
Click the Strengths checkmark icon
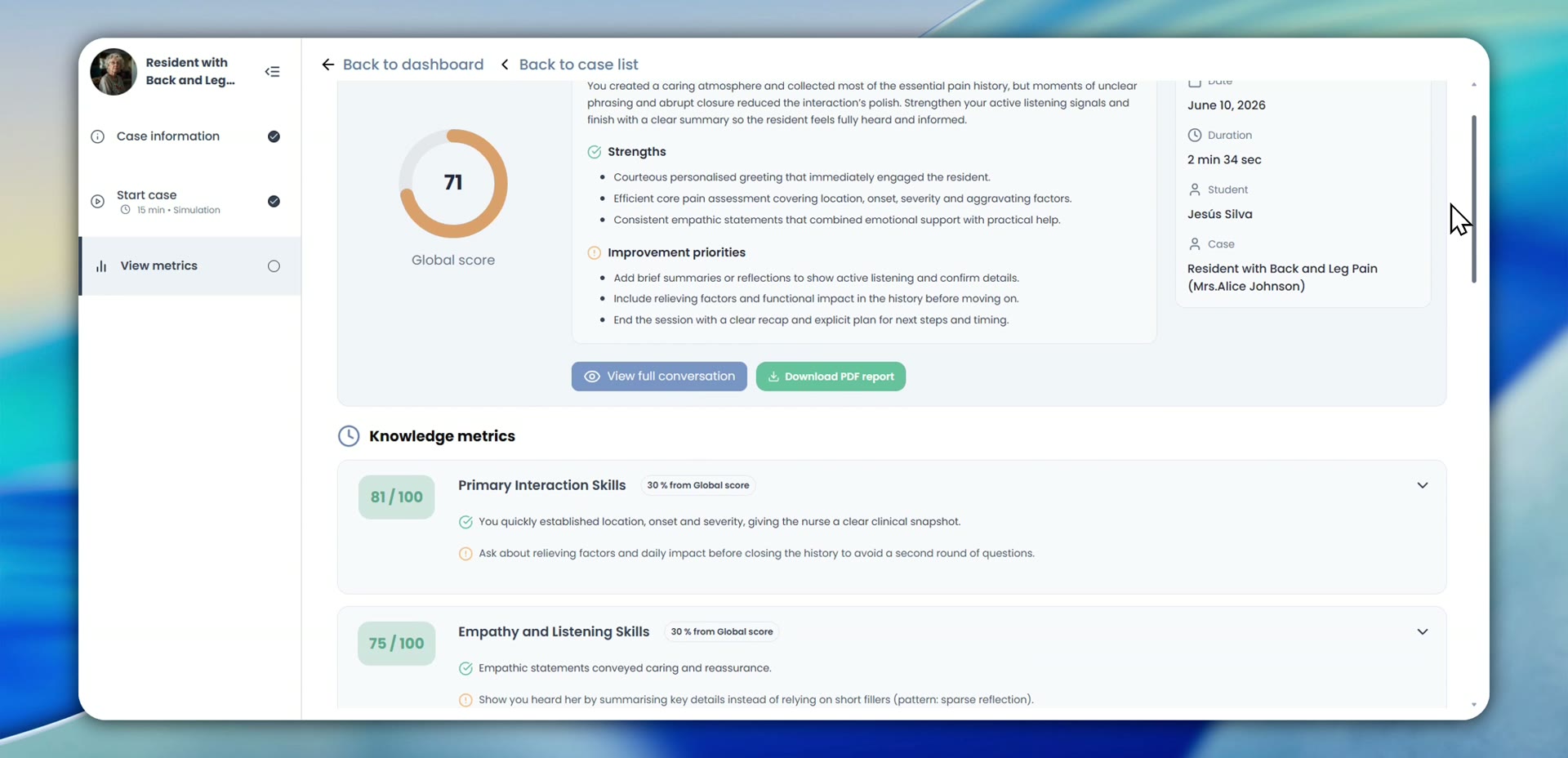coord(594,152)
